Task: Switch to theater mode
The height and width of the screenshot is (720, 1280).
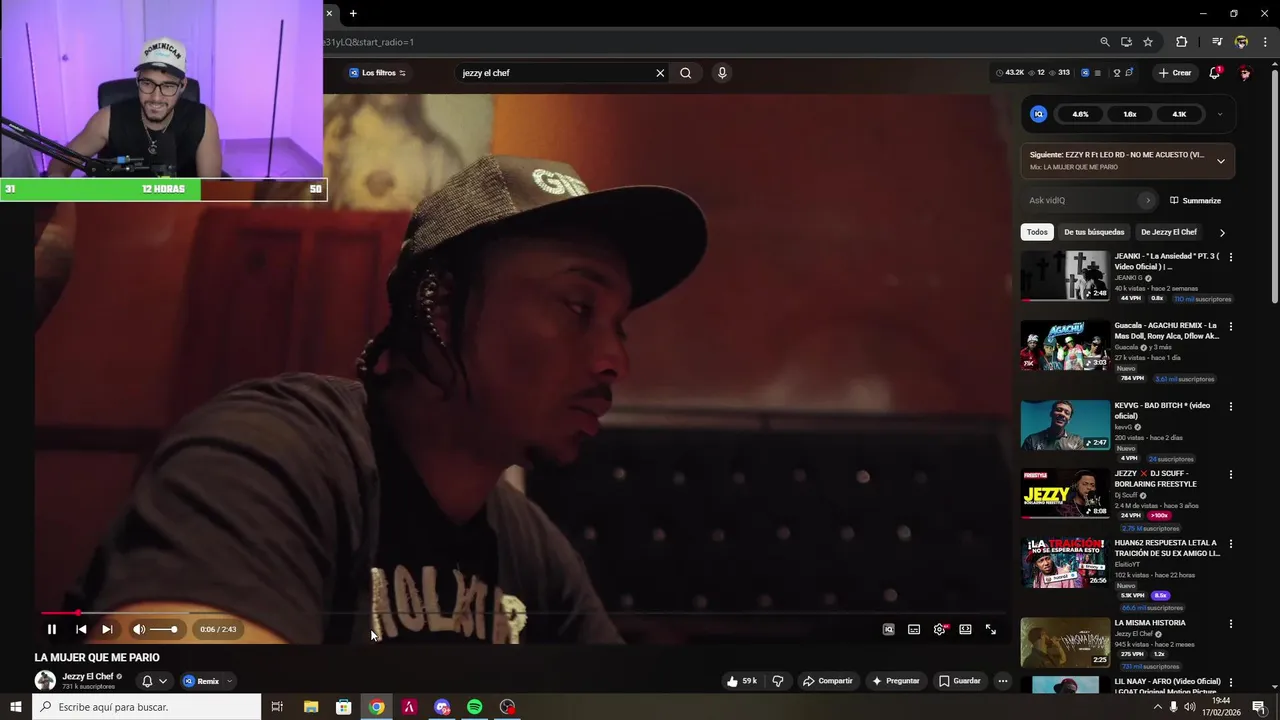Action: tap(965, 629)
